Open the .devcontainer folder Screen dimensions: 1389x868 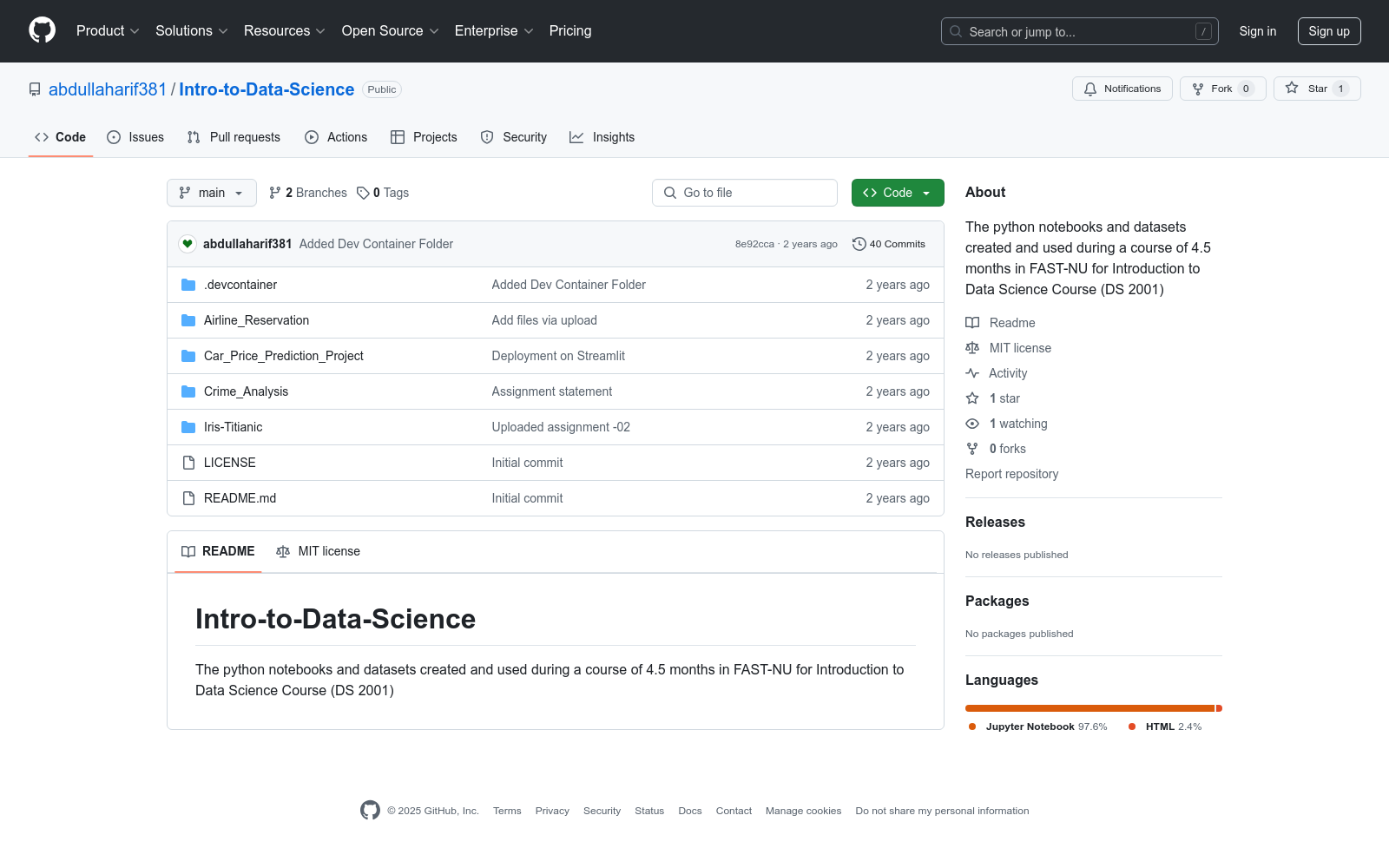click(240, 285)
